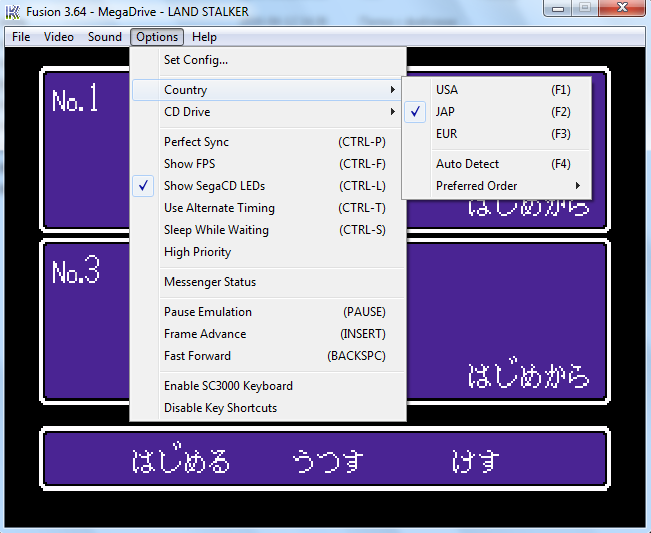651x533 pixels.
Task: Expand the Preferred Order submenu
Action: tap(497, 186)
